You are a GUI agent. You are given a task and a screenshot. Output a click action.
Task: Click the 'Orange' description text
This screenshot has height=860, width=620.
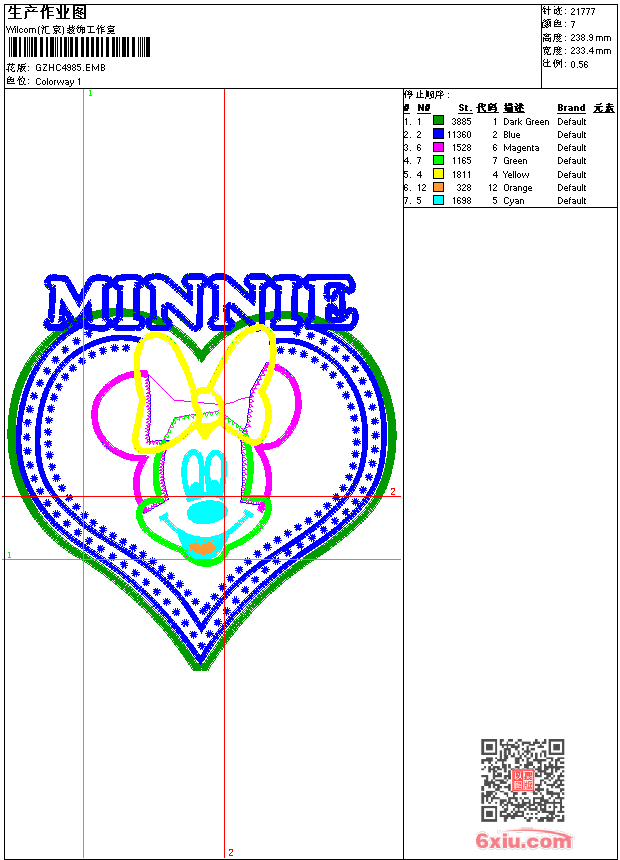tap(518, 188)
